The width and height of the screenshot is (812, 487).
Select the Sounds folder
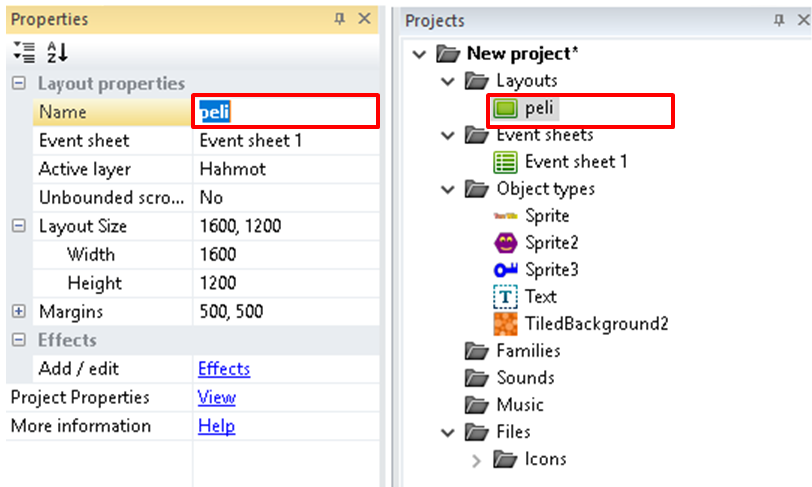[524, 378]
